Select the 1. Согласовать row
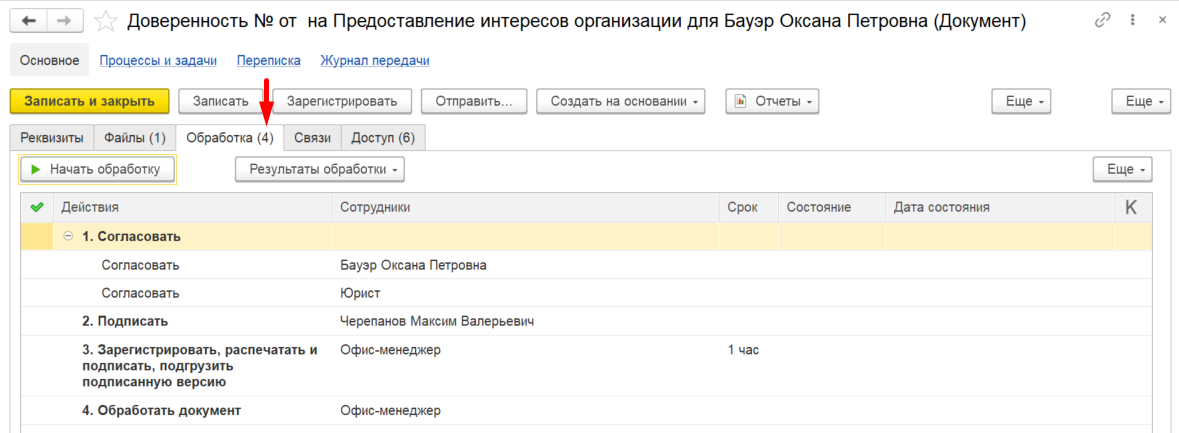 pos(586,236)
